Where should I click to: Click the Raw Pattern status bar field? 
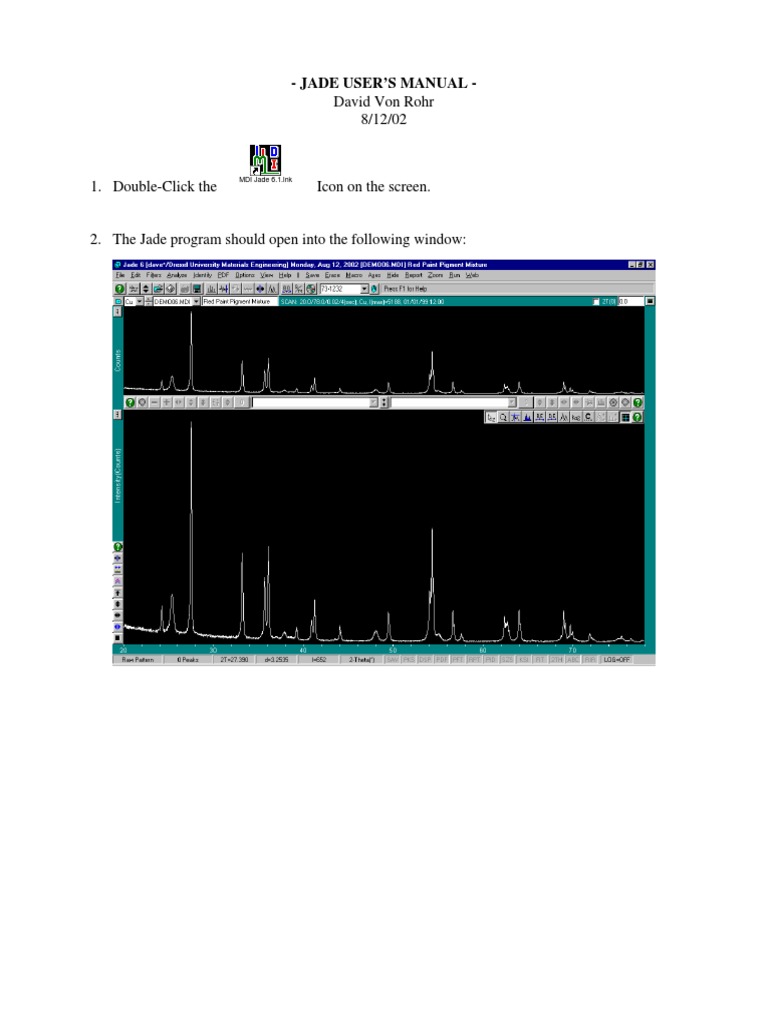point(137,660)
